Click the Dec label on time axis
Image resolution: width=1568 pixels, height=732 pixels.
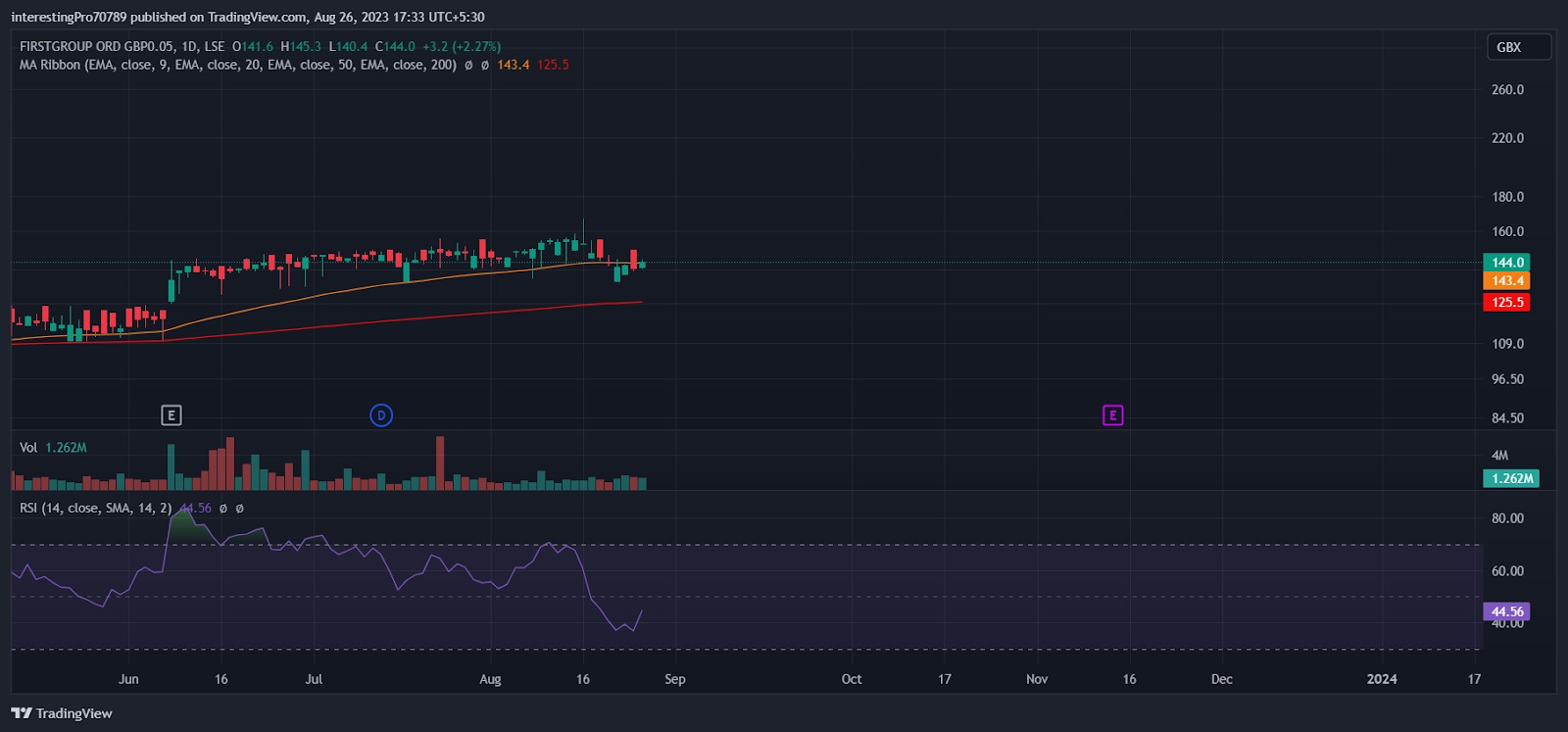click(x=1222, y=679)
